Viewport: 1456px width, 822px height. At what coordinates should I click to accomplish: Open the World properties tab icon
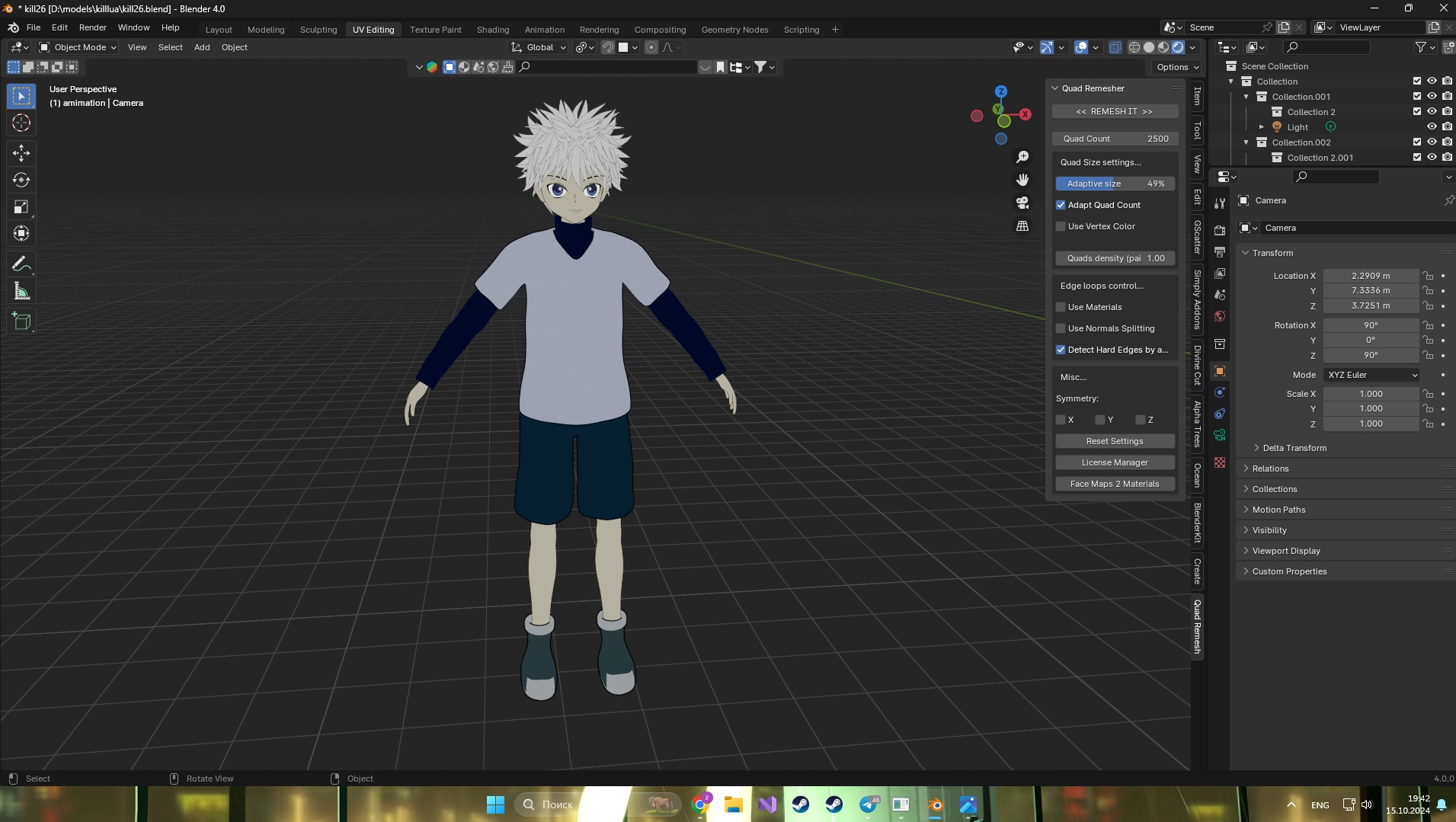(x=1220, y=316)
